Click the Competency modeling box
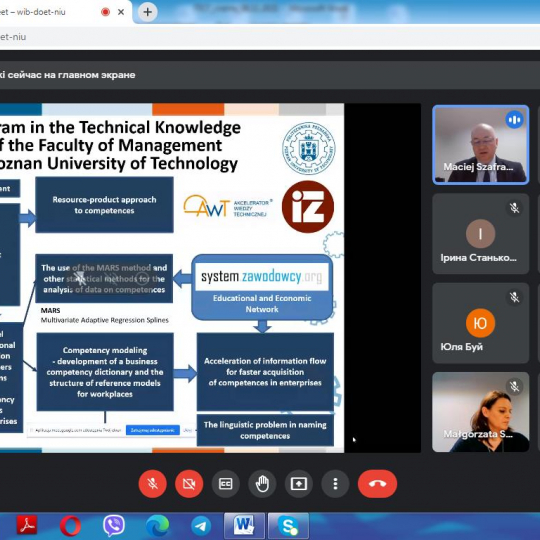 point(105,372)
